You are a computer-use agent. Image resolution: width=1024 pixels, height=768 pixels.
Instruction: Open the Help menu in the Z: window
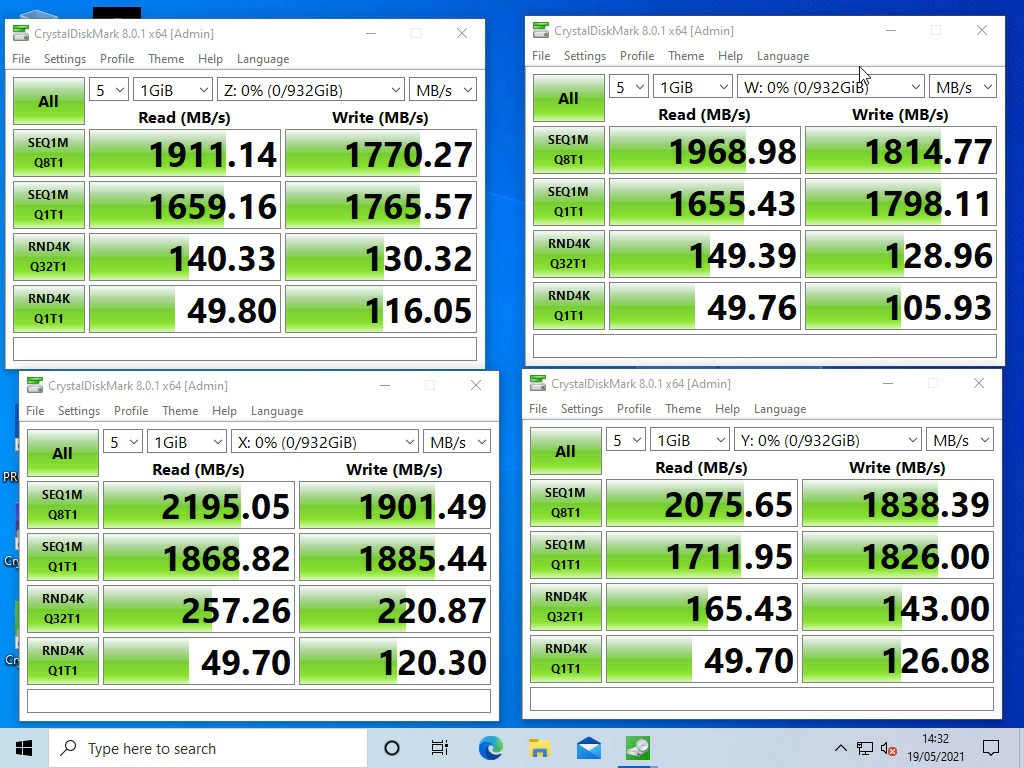click(210, 59)
